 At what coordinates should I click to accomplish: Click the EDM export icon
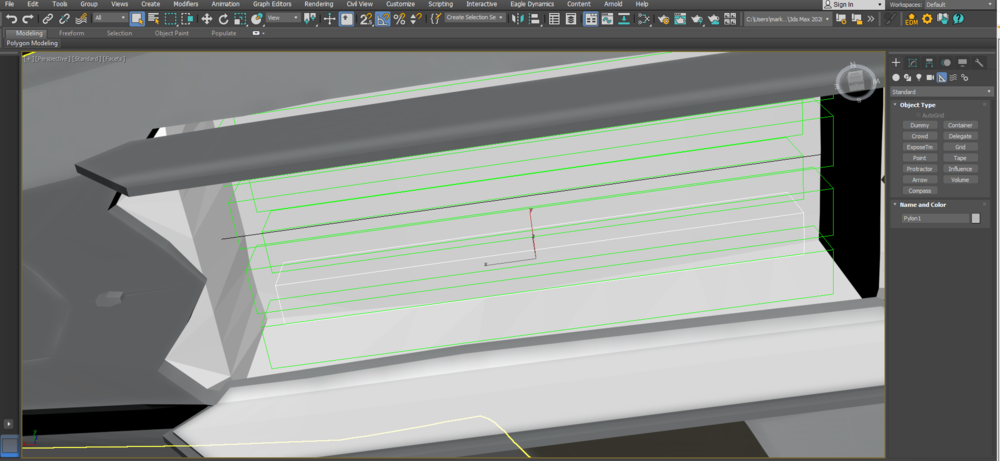(911, 19)
